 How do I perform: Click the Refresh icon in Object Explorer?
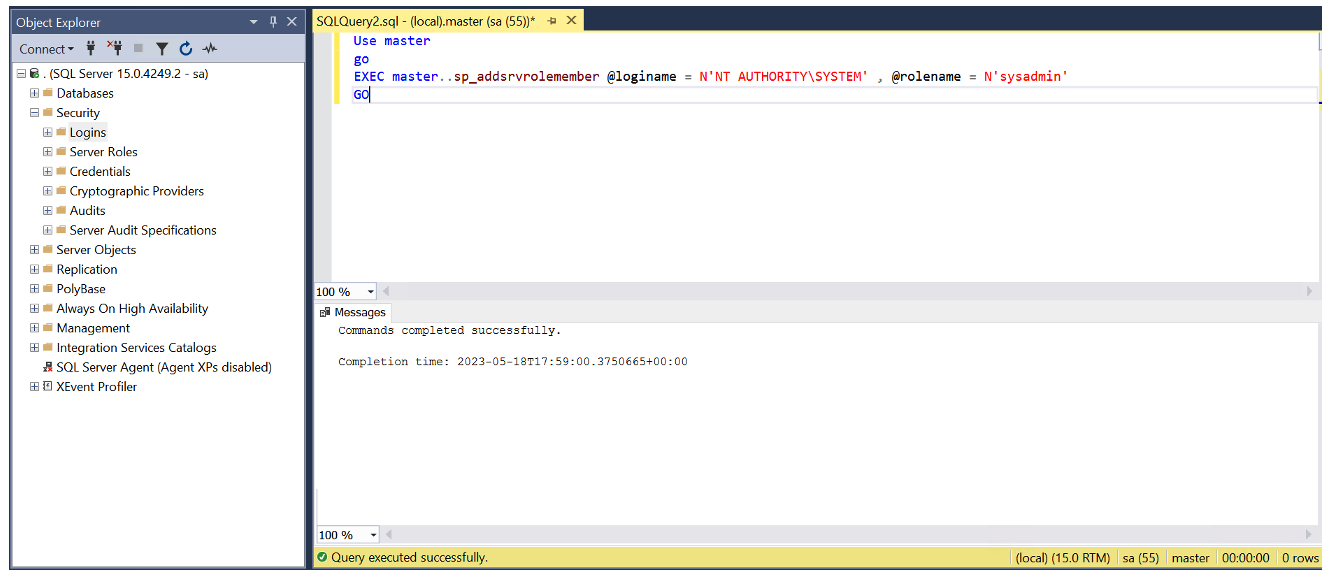pyautogui.click(x=186, y=48)
